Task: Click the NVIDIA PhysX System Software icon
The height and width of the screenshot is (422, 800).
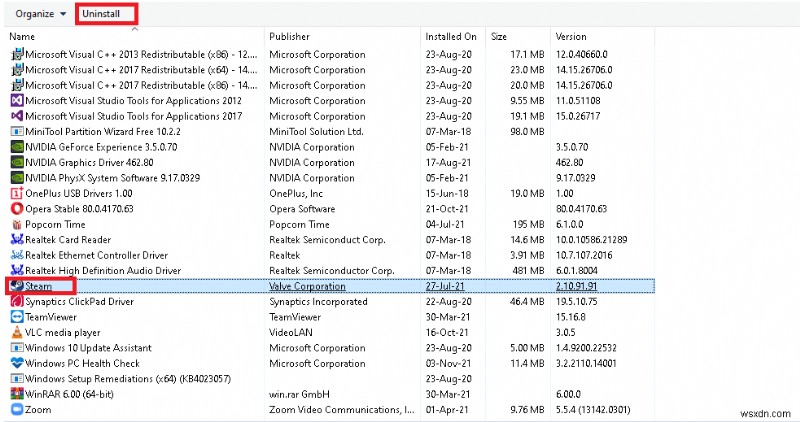Action: [x=17, y=178]
